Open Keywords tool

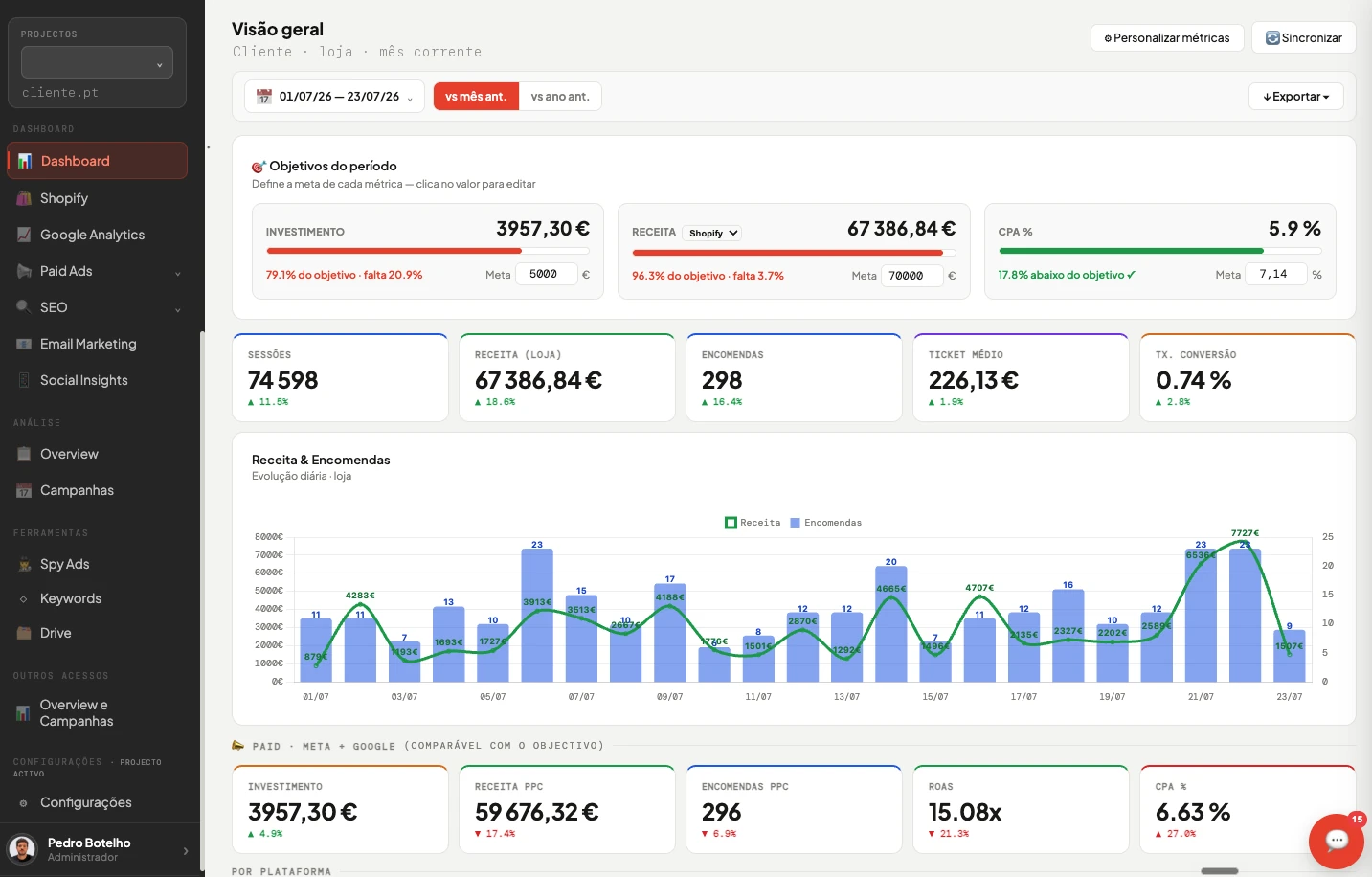(97, 598)
